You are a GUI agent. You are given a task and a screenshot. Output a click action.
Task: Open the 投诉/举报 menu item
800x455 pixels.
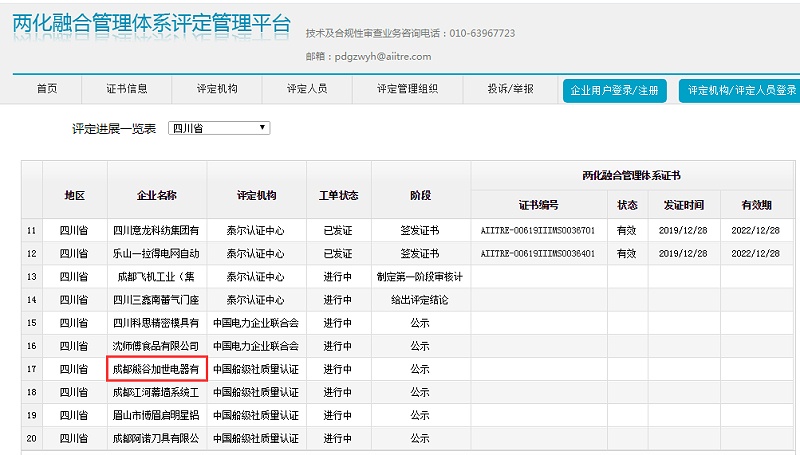pos(510,89)
